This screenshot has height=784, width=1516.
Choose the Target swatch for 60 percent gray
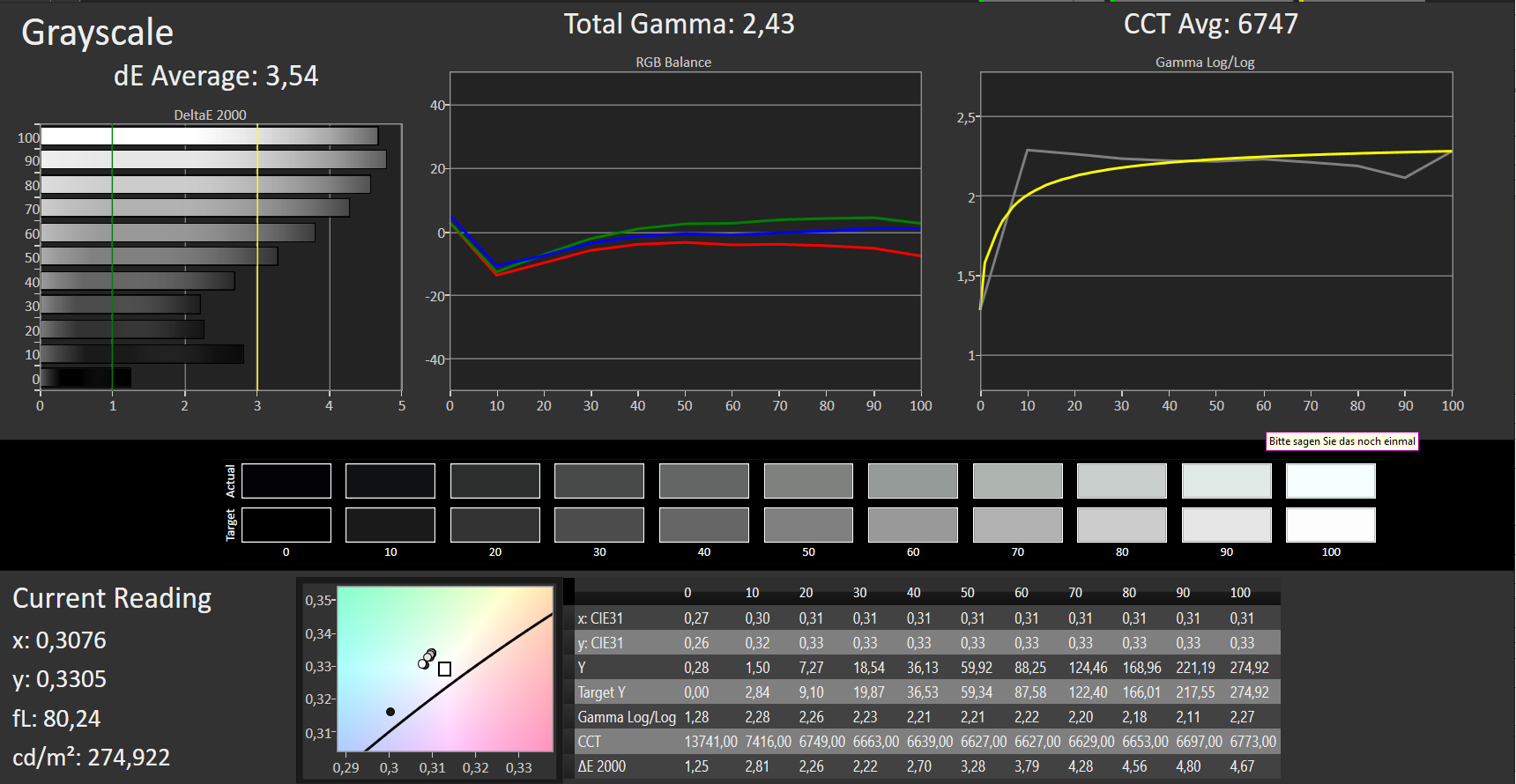point(913,525)
